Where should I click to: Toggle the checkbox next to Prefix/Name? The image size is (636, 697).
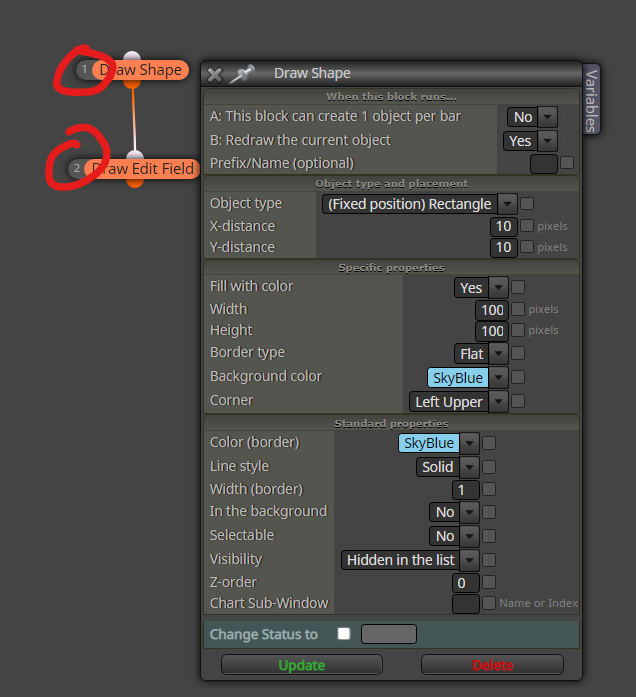point(567,163)
